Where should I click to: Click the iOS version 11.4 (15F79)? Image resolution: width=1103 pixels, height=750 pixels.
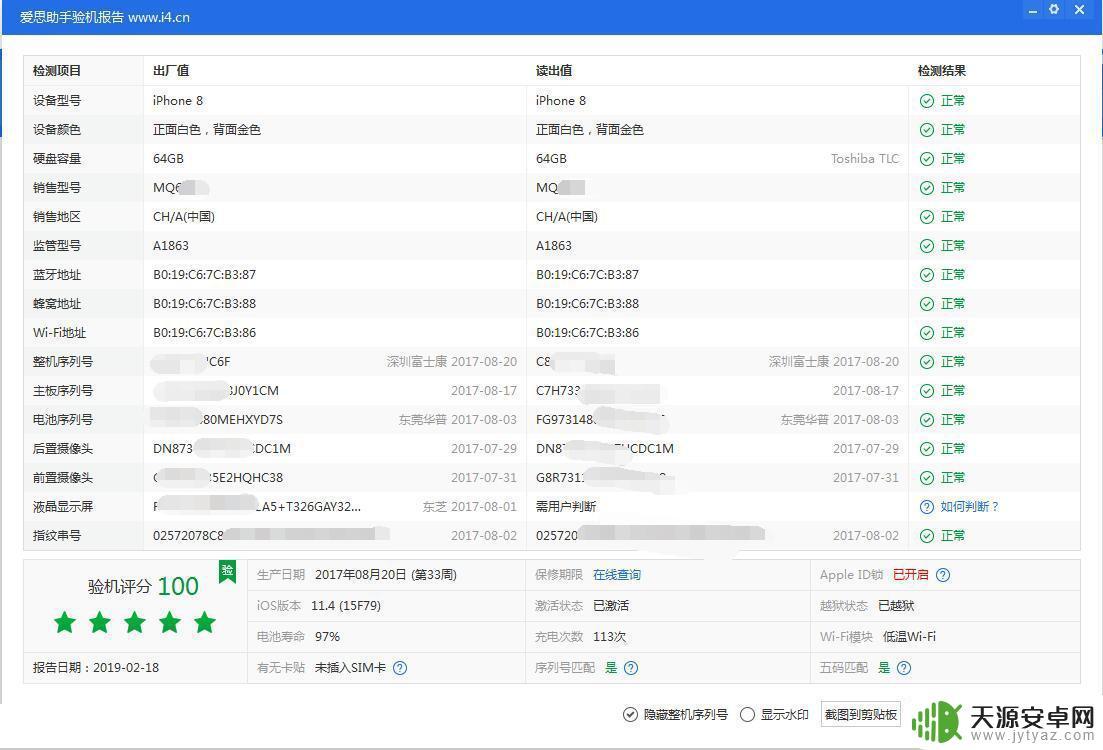(x=345, y=606)
